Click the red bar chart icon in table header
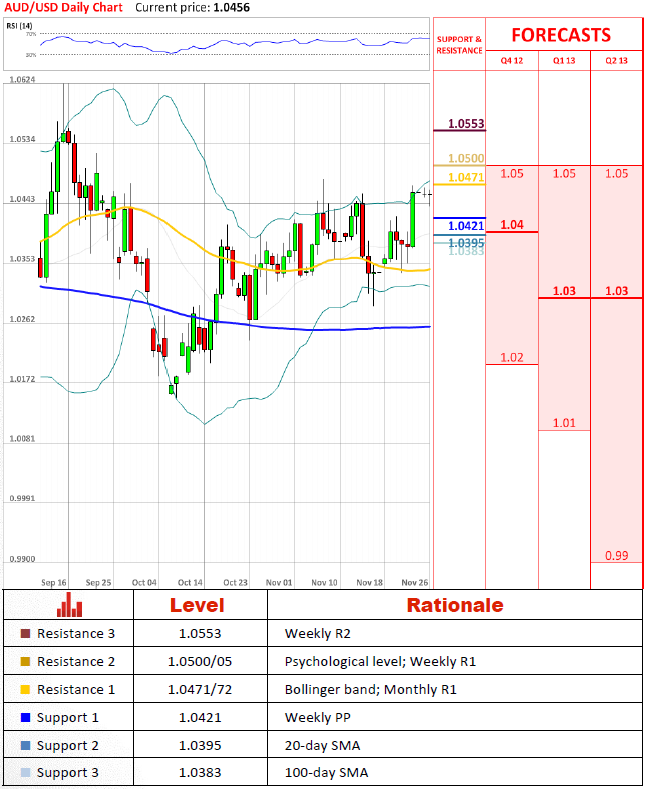 [69, 605]
